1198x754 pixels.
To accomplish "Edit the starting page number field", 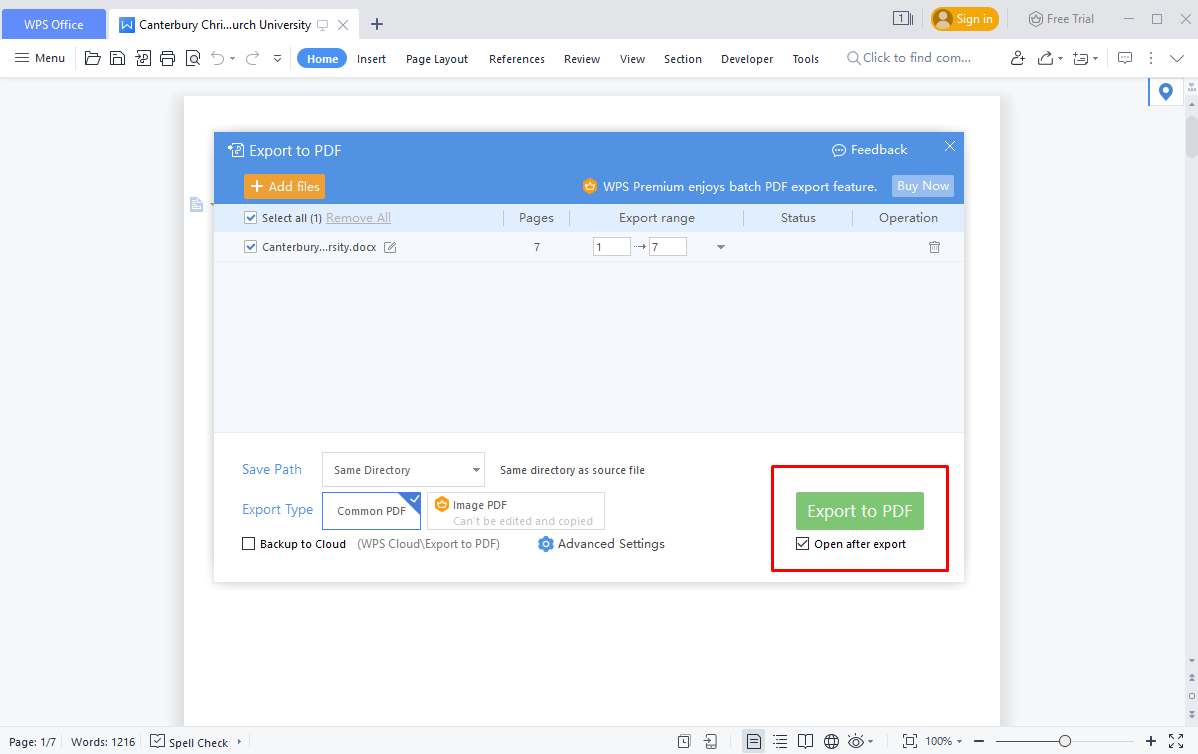I will [611, 246].
